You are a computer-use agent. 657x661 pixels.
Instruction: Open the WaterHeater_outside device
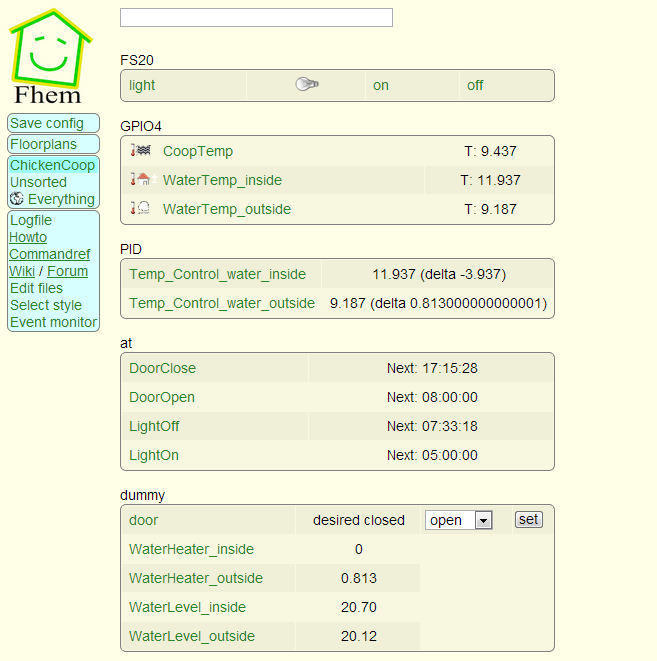pyautogui.click(x=196, y=578)
